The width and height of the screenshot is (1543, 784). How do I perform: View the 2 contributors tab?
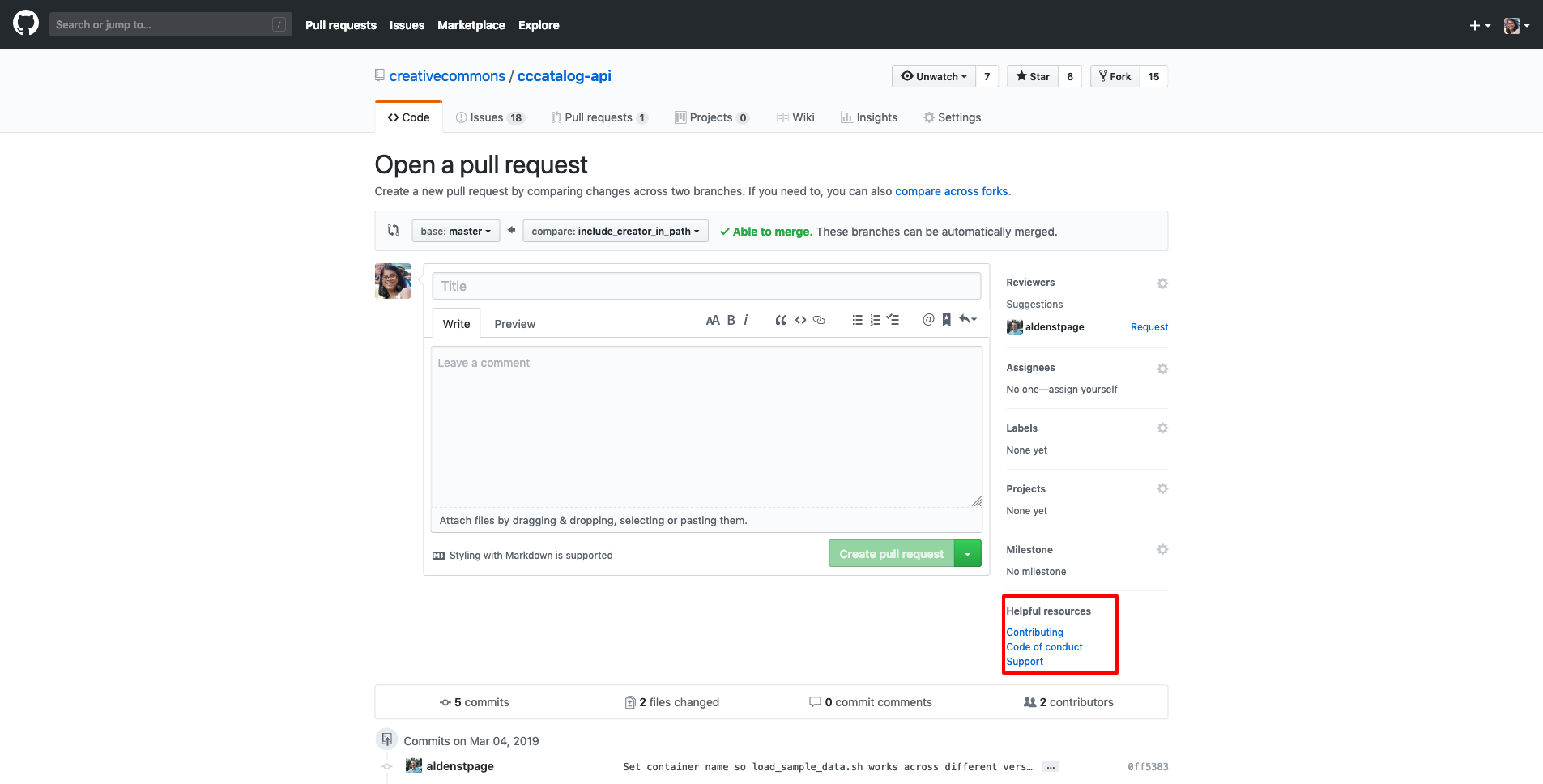tap(1068, 702)
